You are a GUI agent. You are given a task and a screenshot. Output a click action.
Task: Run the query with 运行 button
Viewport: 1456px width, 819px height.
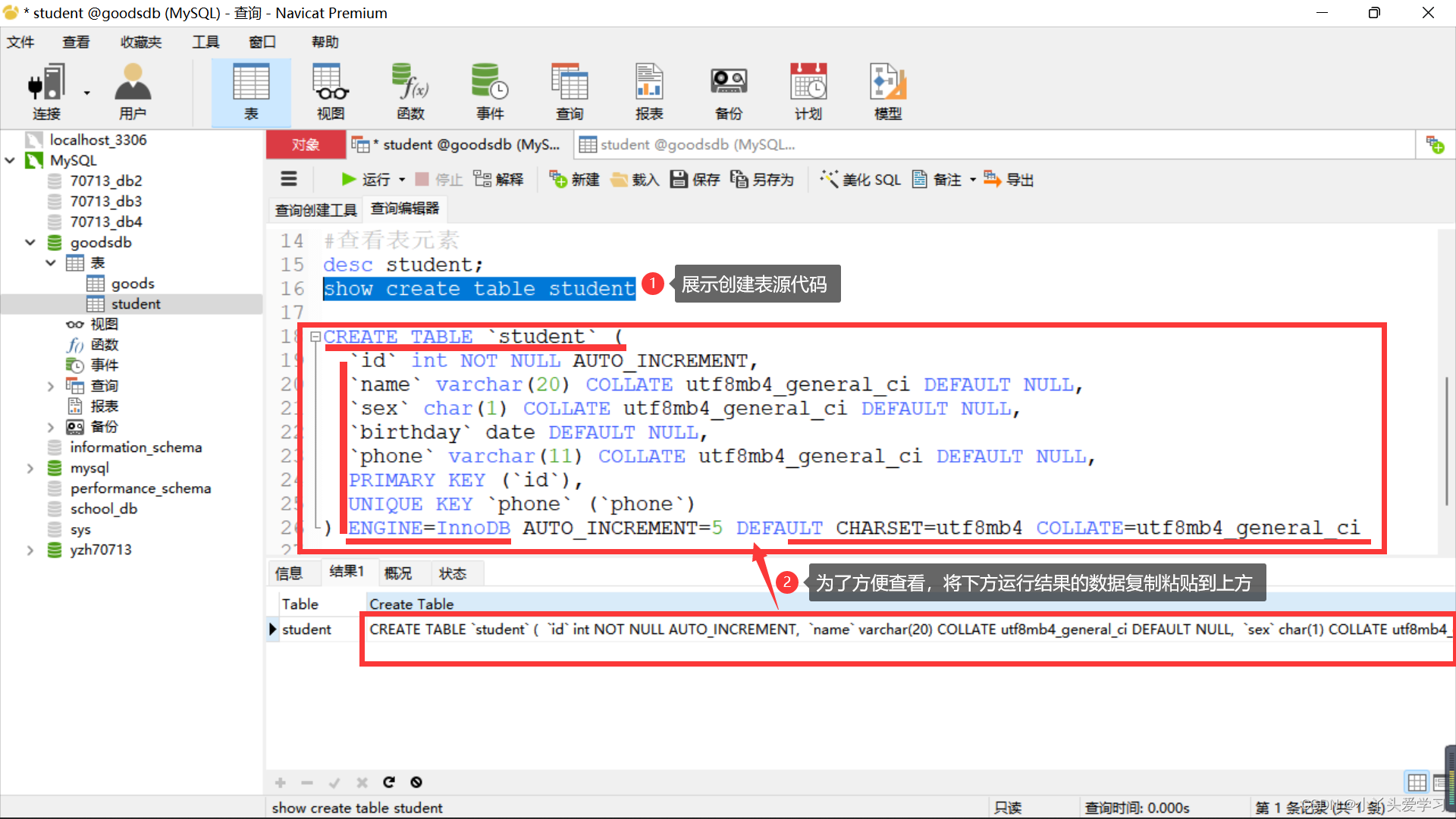pos(366,180)
